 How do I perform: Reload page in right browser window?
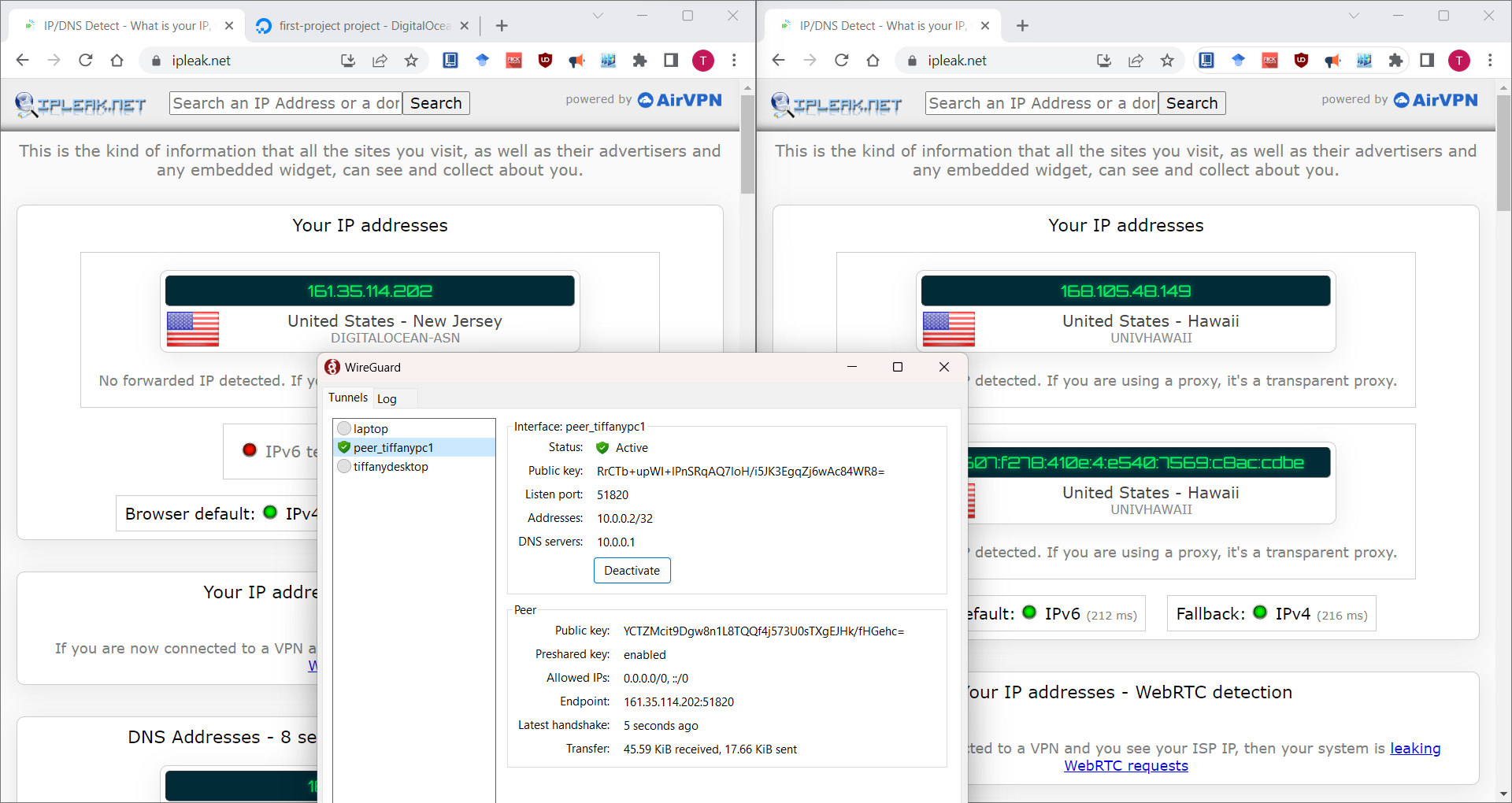pyautogui.click(x=842, y=61)
